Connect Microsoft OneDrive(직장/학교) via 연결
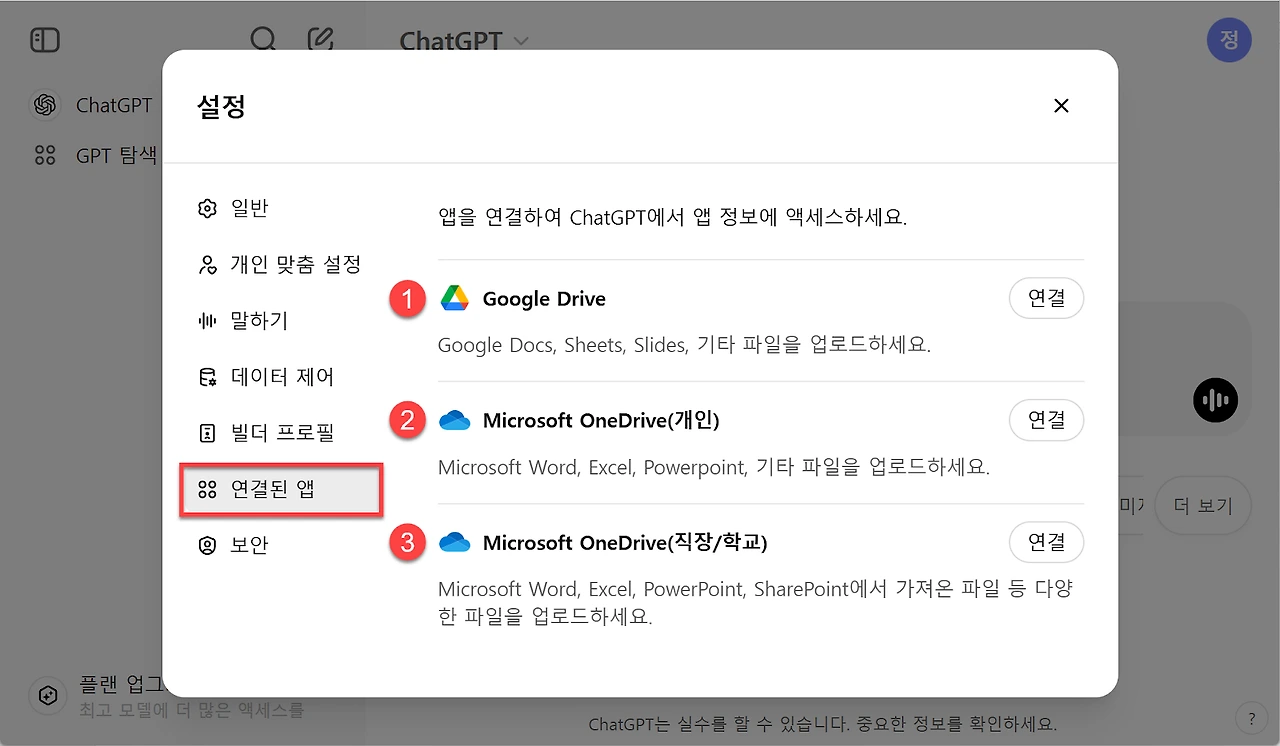 click(x=1046, y=542)
